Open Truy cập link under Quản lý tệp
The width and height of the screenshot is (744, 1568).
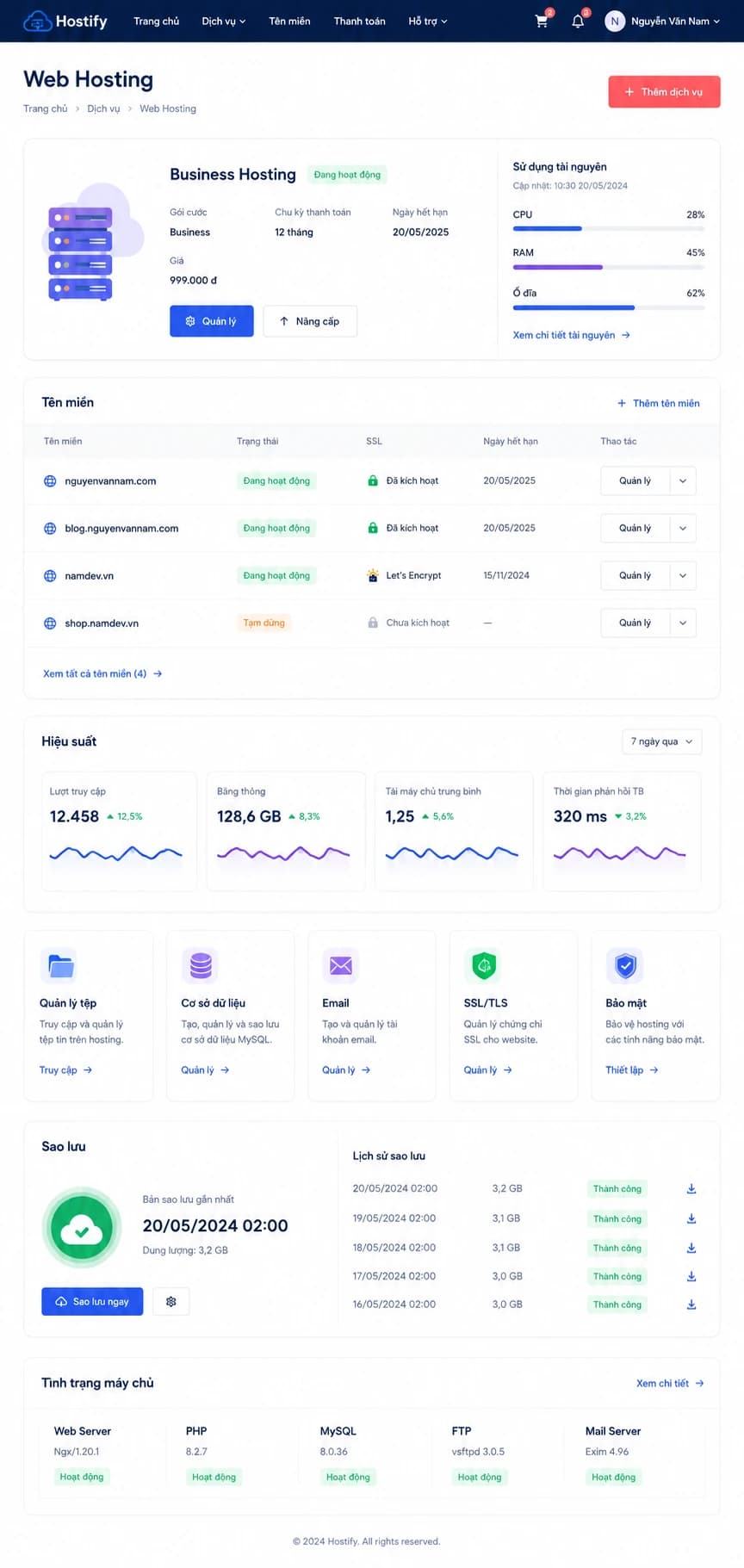pos(65,1069)
